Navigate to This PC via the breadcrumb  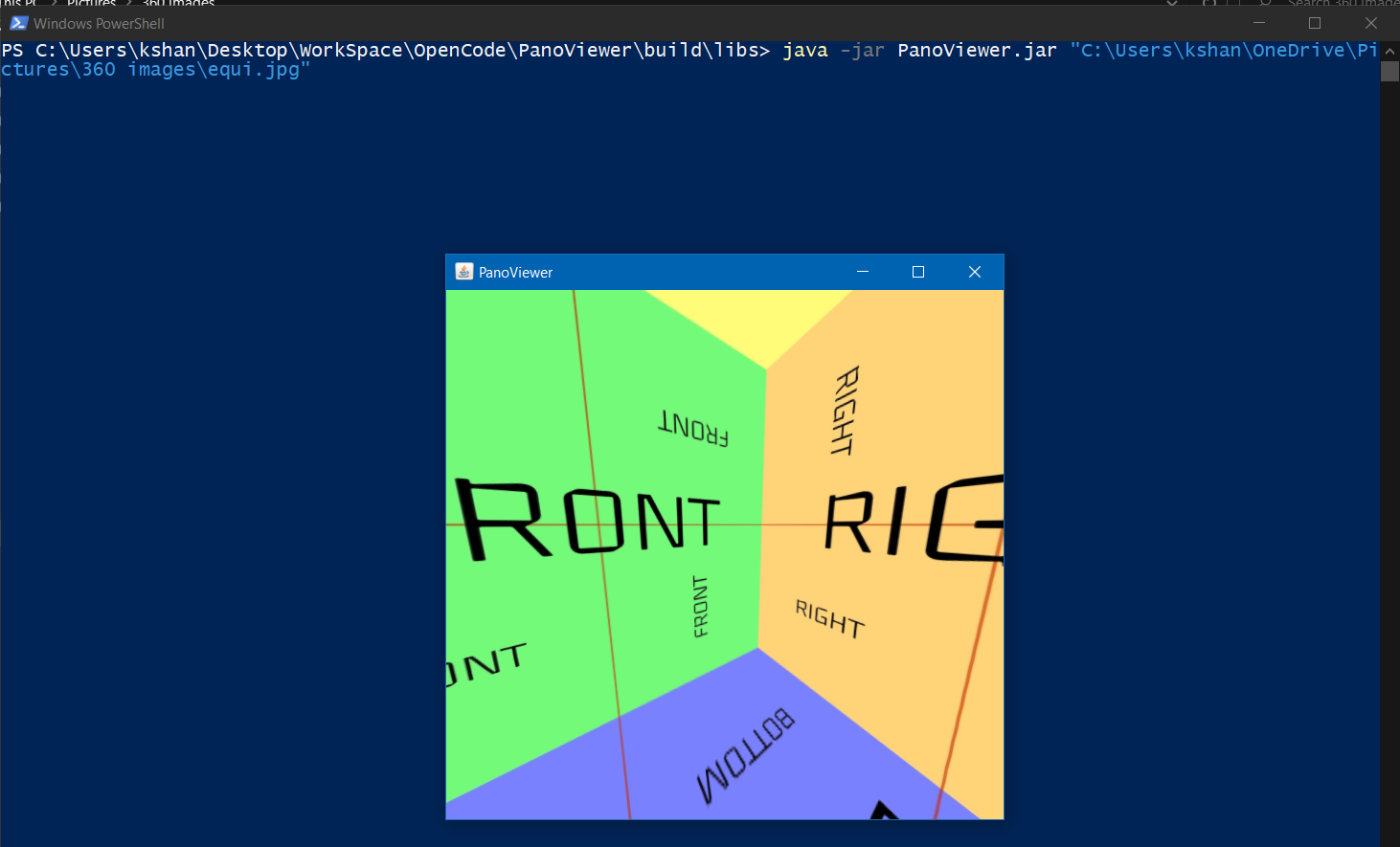tap(19, 4)
